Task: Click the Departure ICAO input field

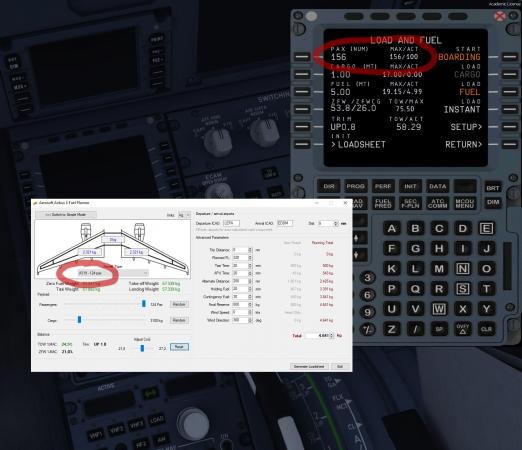Action: point(231,223)
